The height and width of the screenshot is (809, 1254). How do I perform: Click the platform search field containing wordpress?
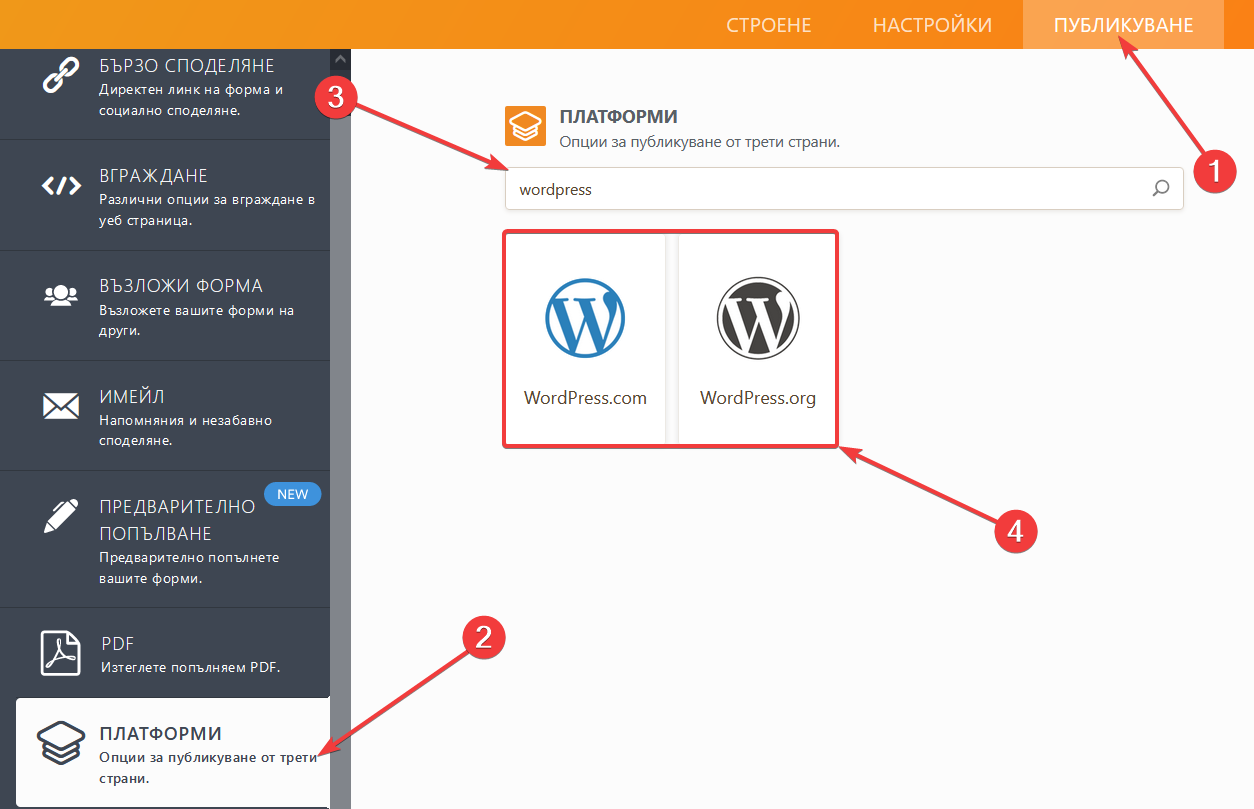click(844, 189)
